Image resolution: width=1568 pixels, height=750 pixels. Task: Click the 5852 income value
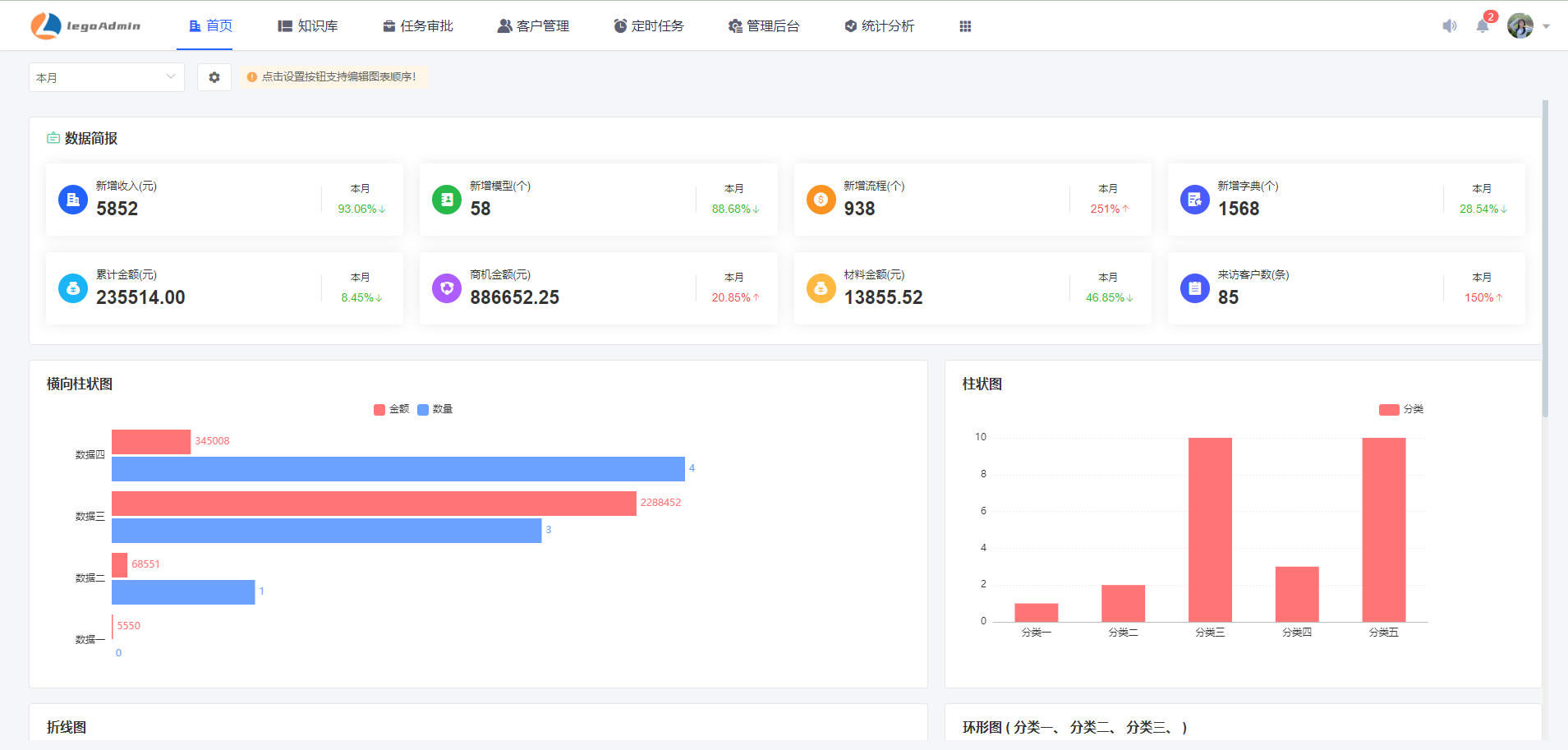[117, 209]
